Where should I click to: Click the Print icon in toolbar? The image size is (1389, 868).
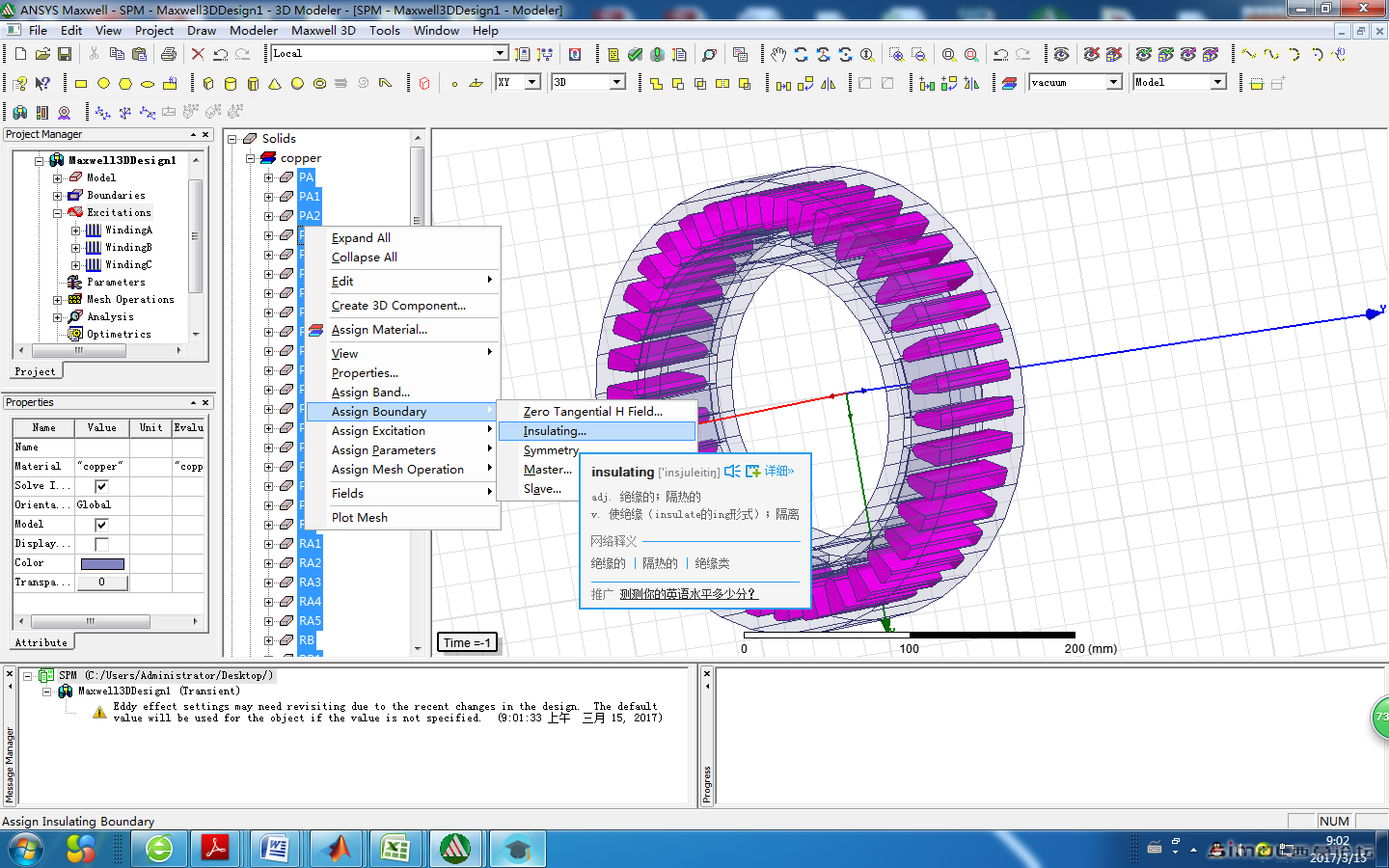[169, 54]
